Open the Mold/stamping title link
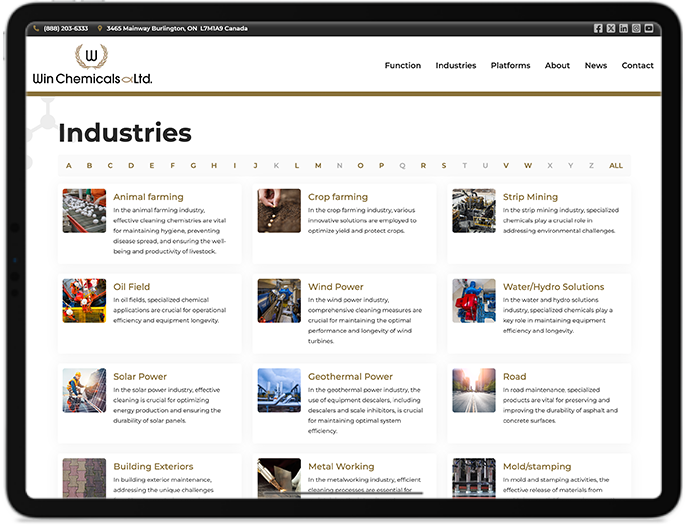Screen dimensions: 686x526 pos(539,467)
